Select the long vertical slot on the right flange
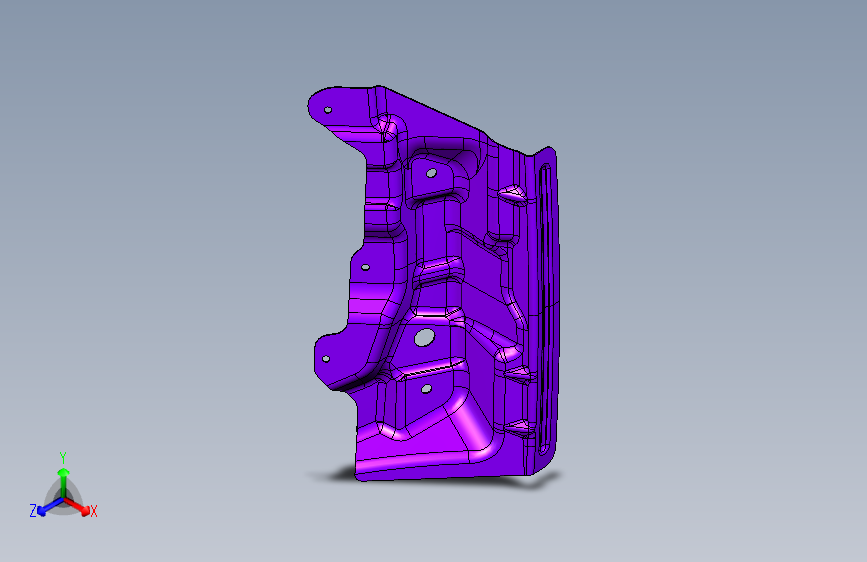Viewport: 867px width, 562px height. click(545, 310)
